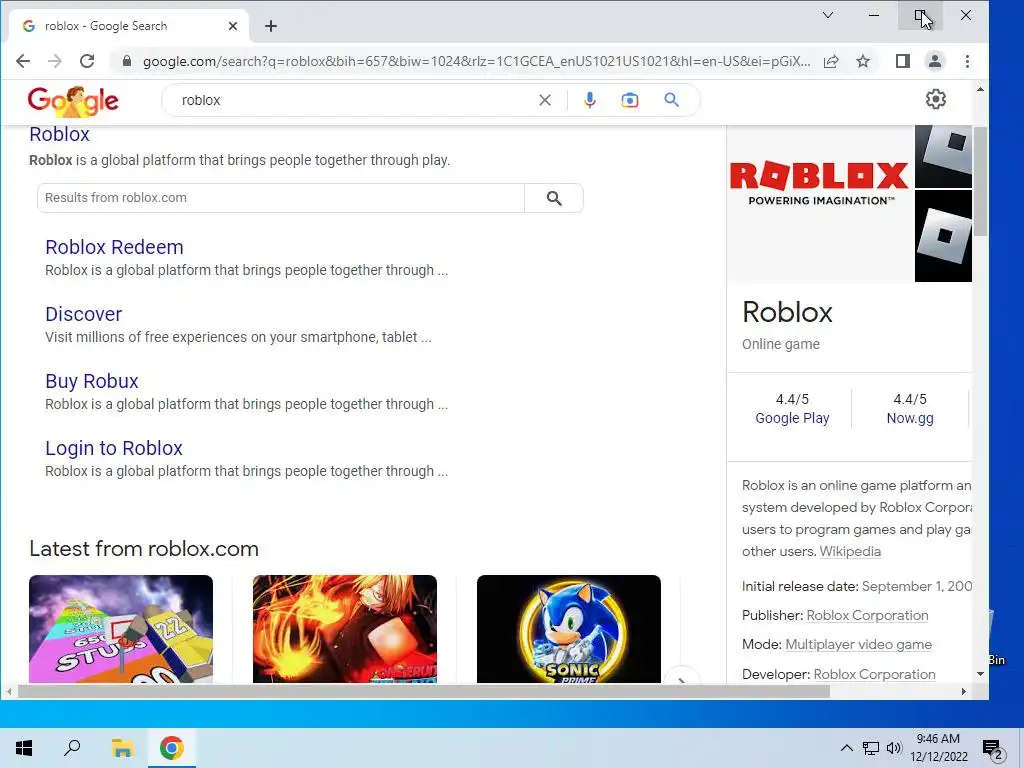Clear the roblox search query
Screen dimensions: 1024x768
pos(545,100)
